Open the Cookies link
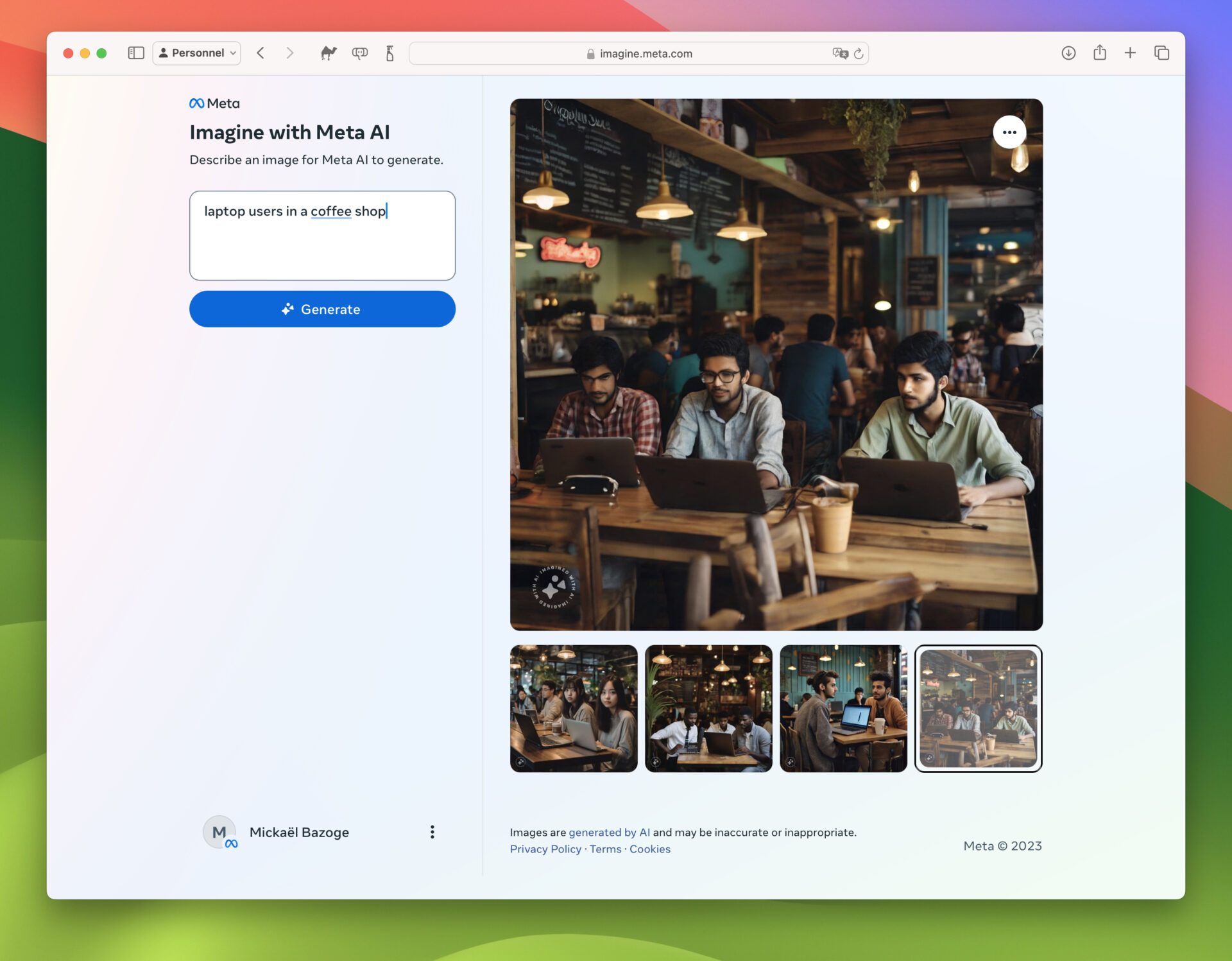This screenshot has width=1232, height=961. pyautogui.click(x=649, y=849)
